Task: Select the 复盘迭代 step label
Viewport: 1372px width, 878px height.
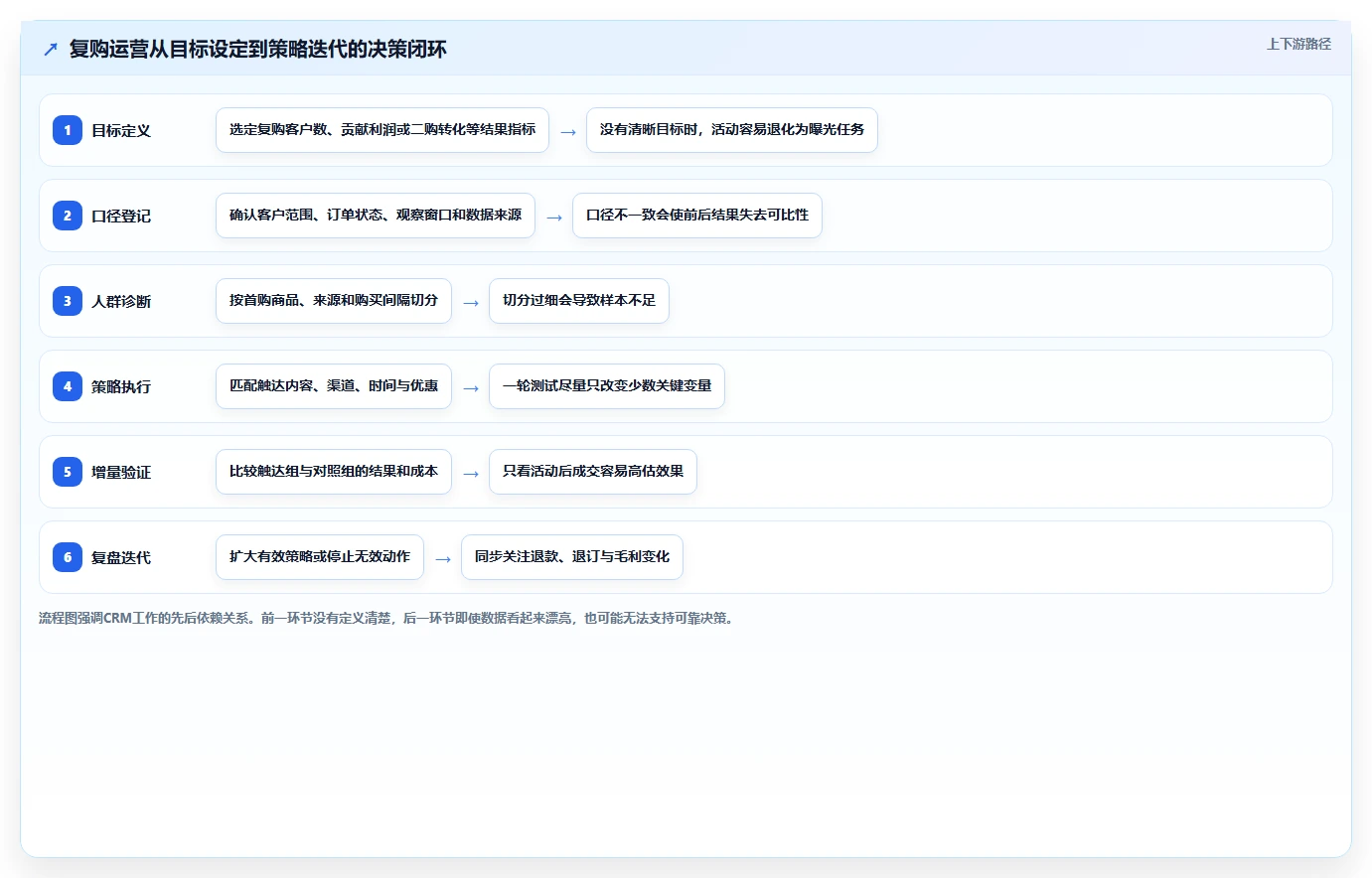Action: coord(121,557)
